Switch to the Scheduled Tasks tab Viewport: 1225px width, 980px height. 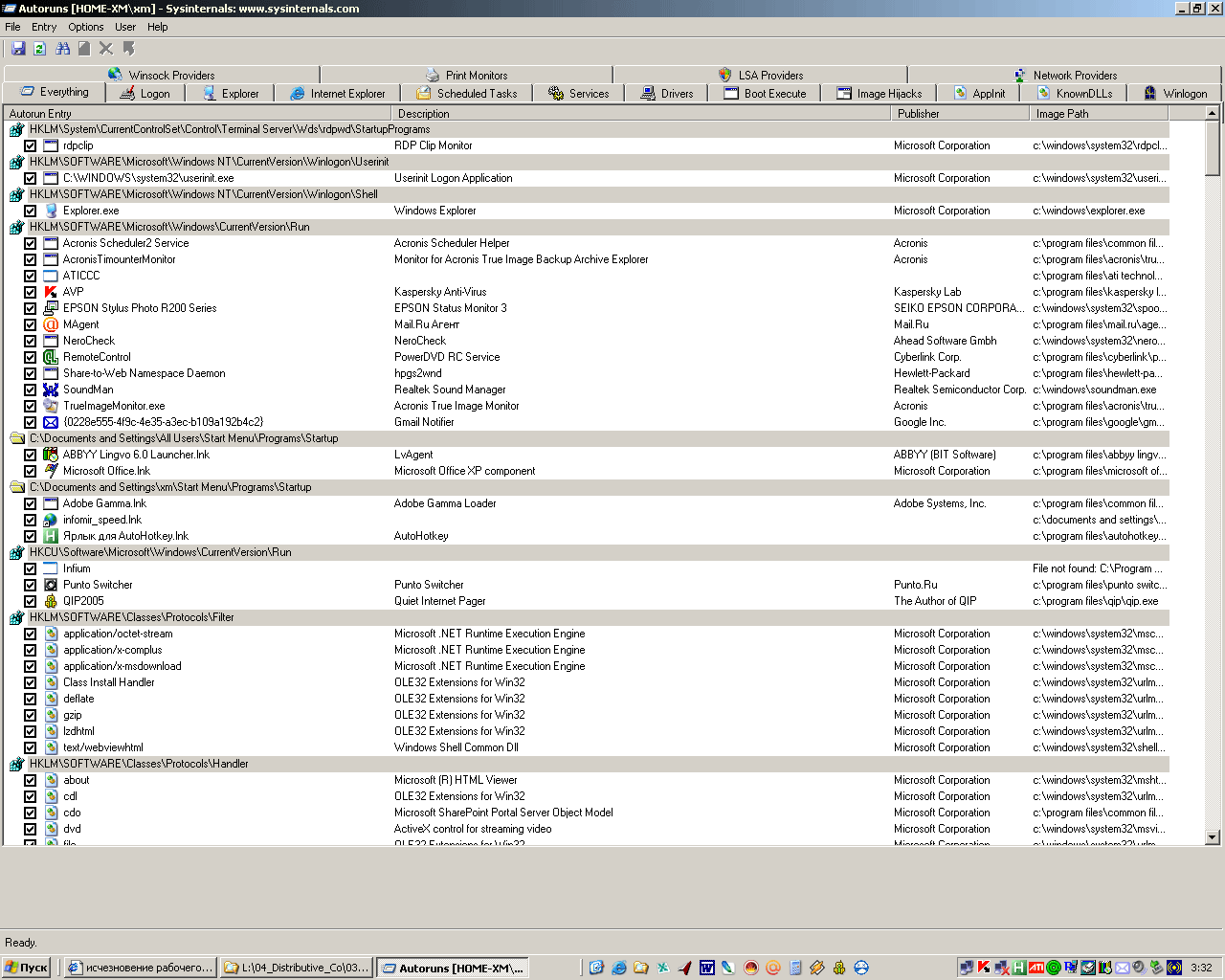click(467, 94)
